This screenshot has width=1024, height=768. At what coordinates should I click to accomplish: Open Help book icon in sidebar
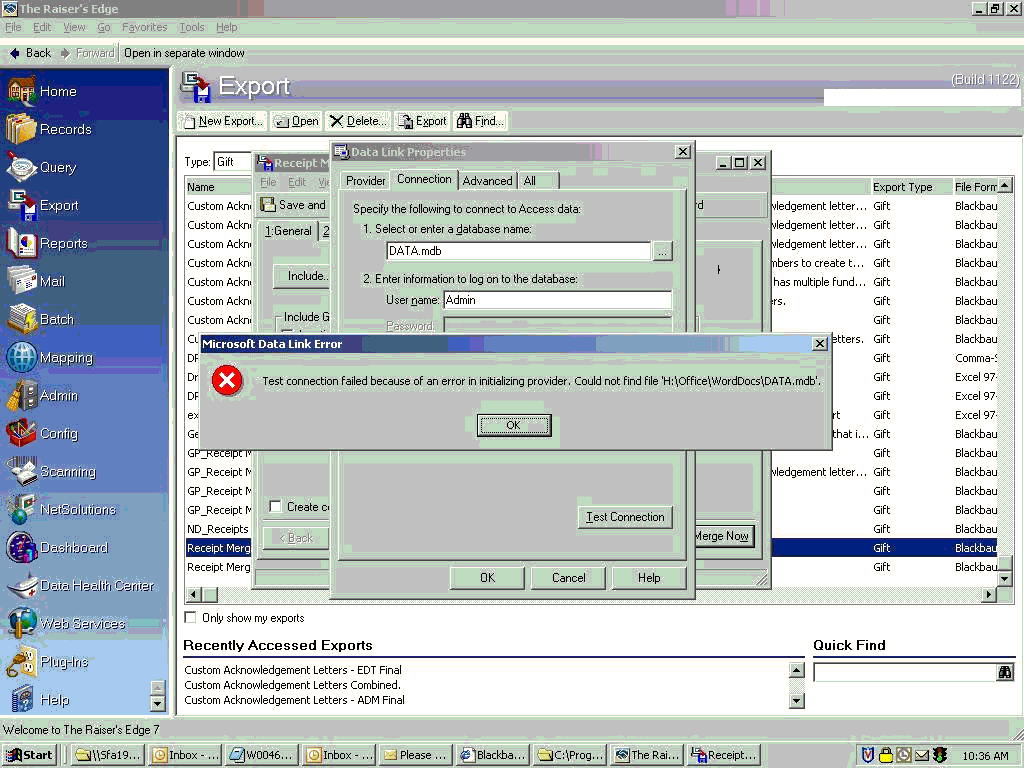[x=22, y=699]
